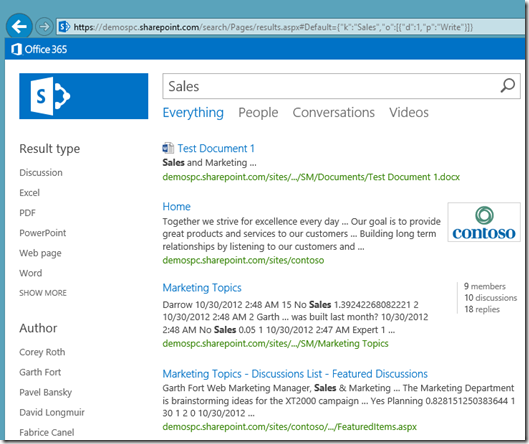Click the "18 replies" text
Screen dimensions: 529x444
tap(482, 309)
